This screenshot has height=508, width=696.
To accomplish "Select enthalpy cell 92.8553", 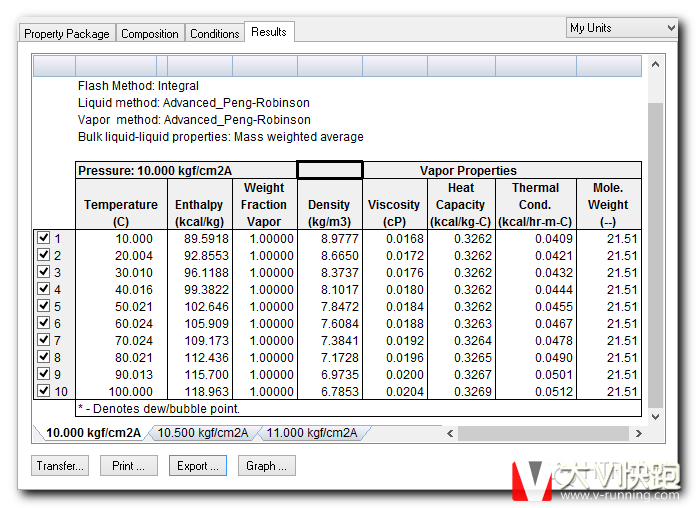I will coord(200,255).
